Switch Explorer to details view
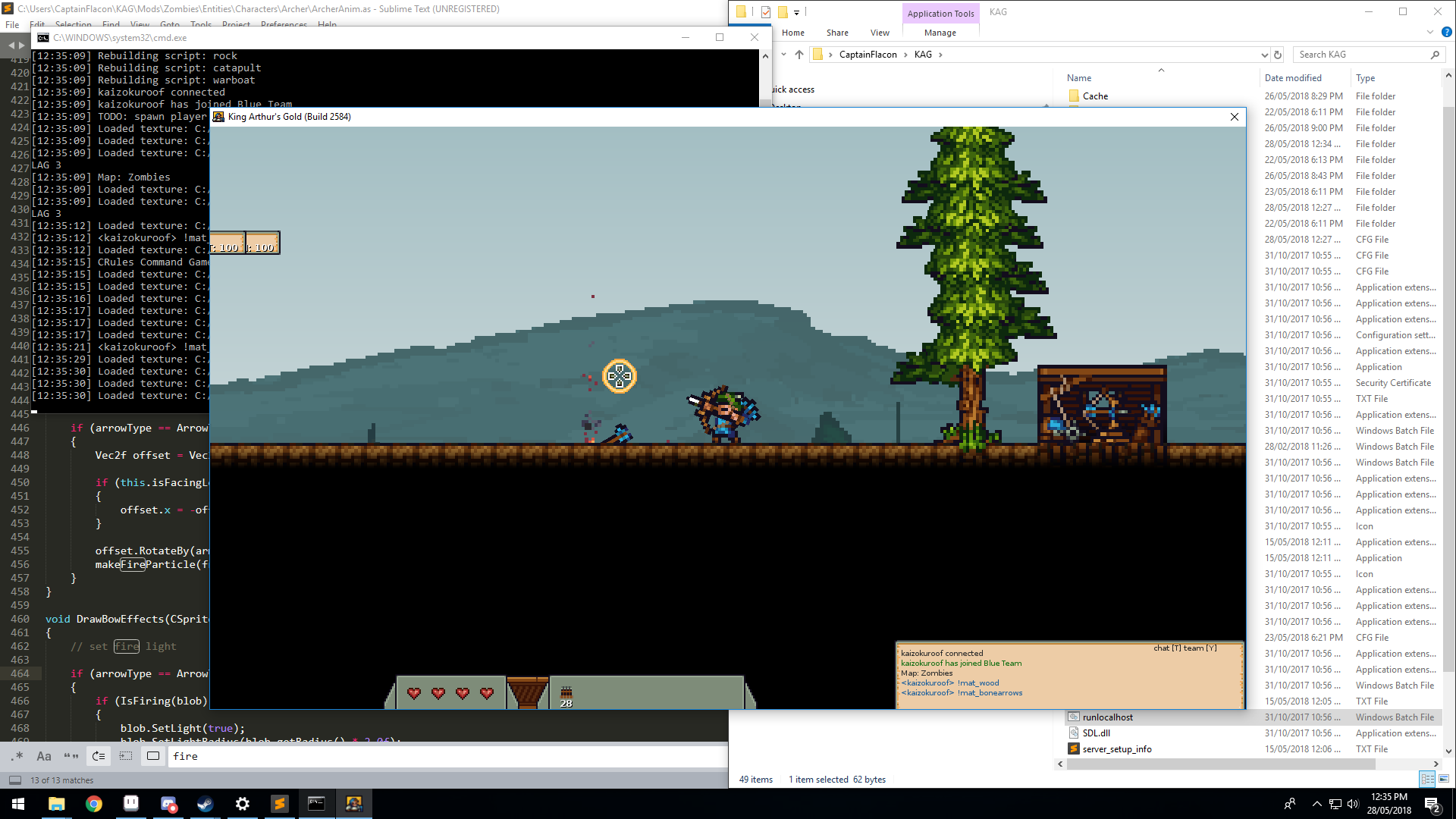Screen dimensions: 1456x819 click(1427, 779)
